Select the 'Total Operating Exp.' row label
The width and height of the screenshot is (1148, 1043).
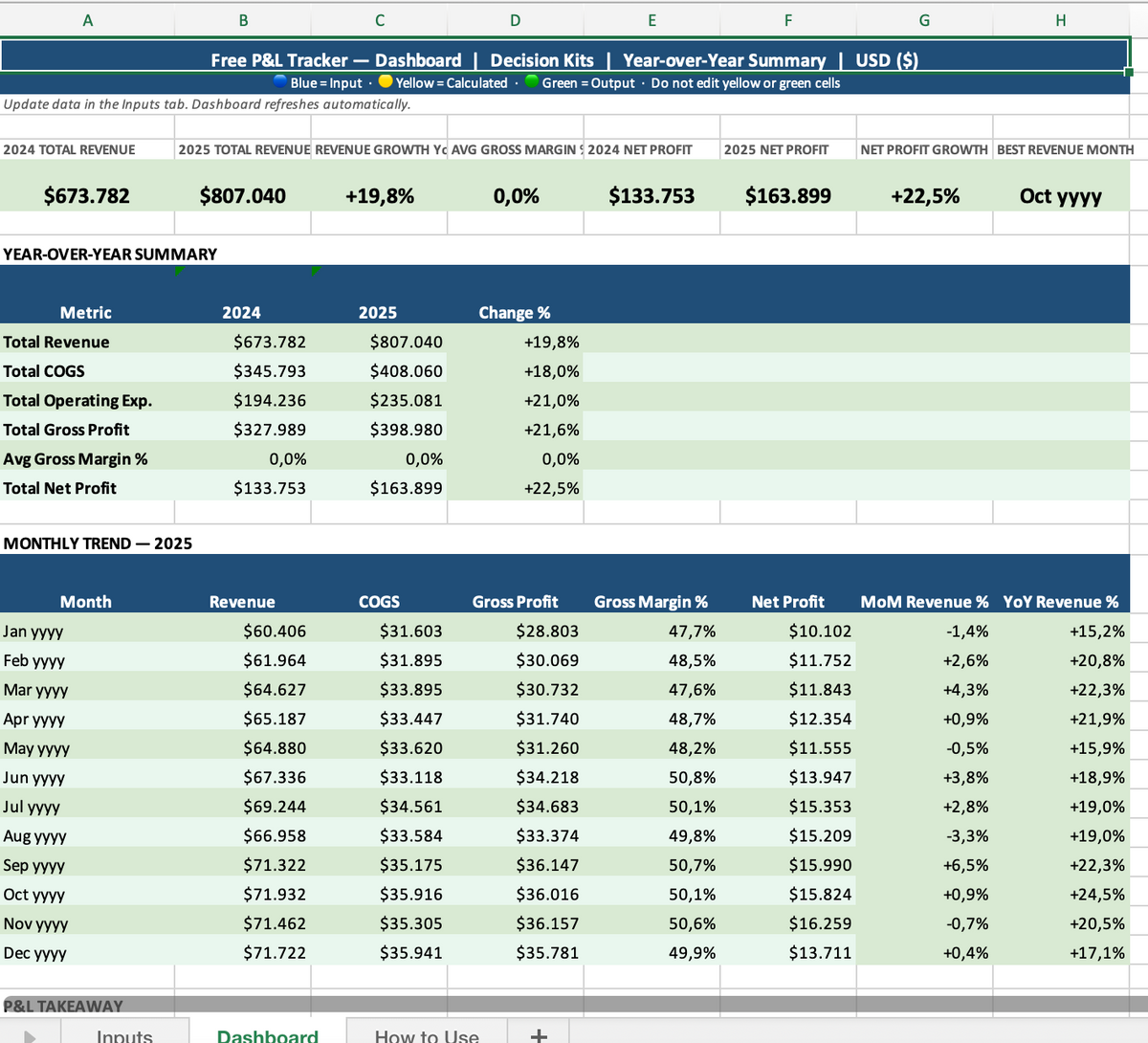click(77, 401)
